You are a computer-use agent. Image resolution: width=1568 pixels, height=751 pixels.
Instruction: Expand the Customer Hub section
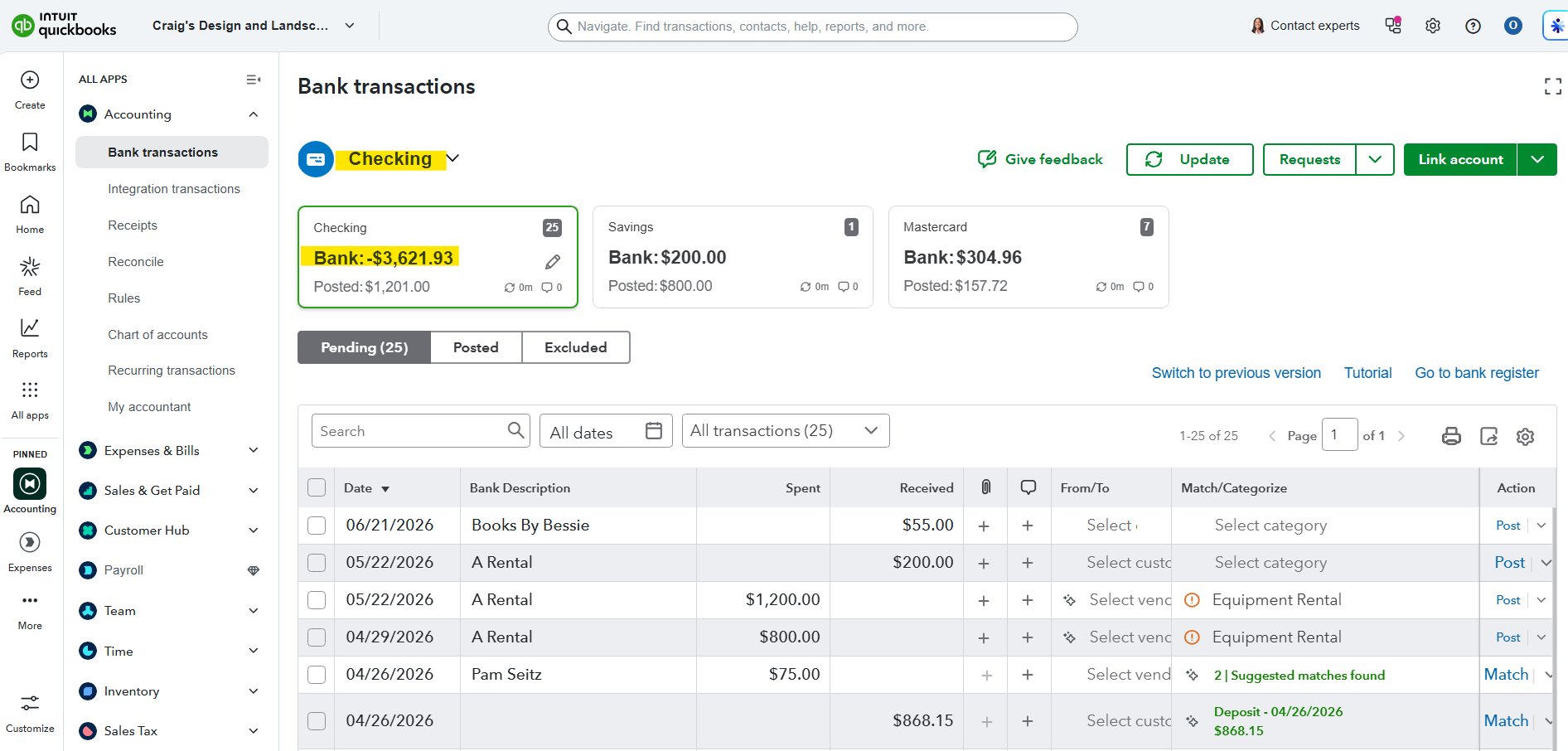coord(254,531)
